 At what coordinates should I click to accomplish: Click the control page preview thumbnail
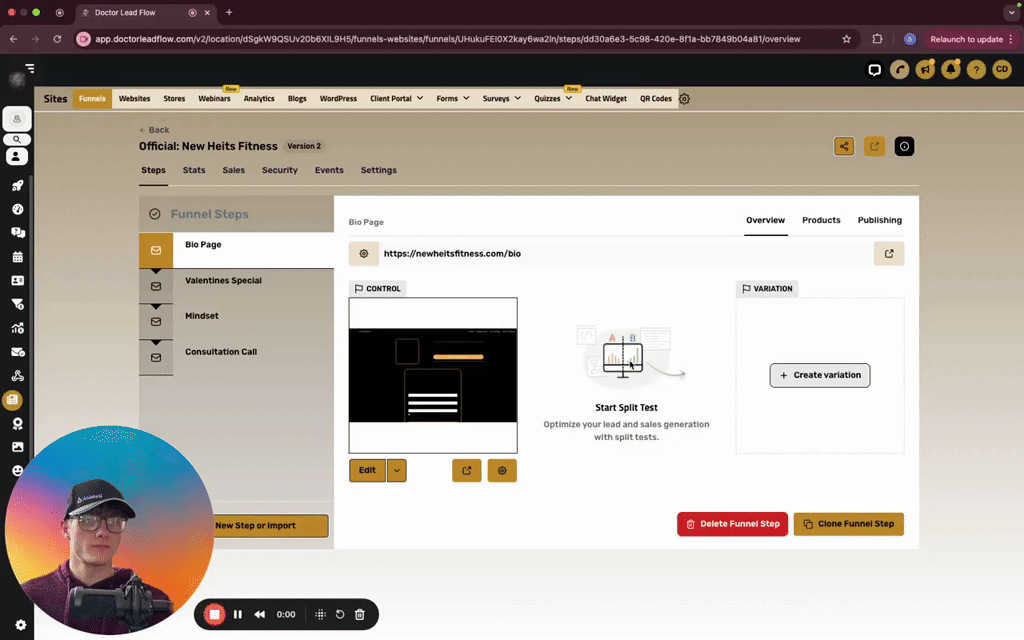(433, 376)
